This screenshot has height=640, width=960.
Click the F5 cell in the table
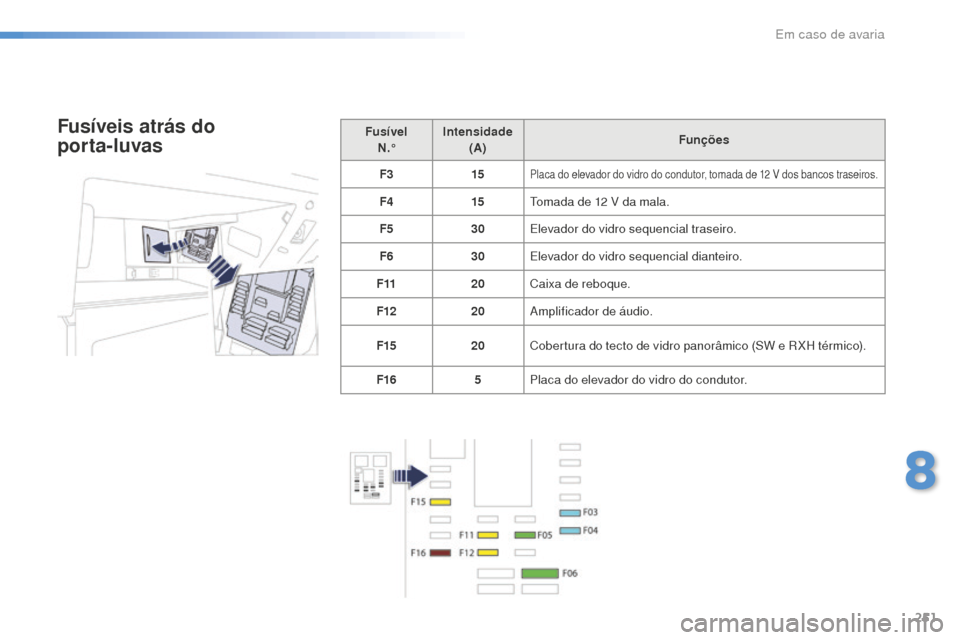pyautogui.click(x=386, y=229)
